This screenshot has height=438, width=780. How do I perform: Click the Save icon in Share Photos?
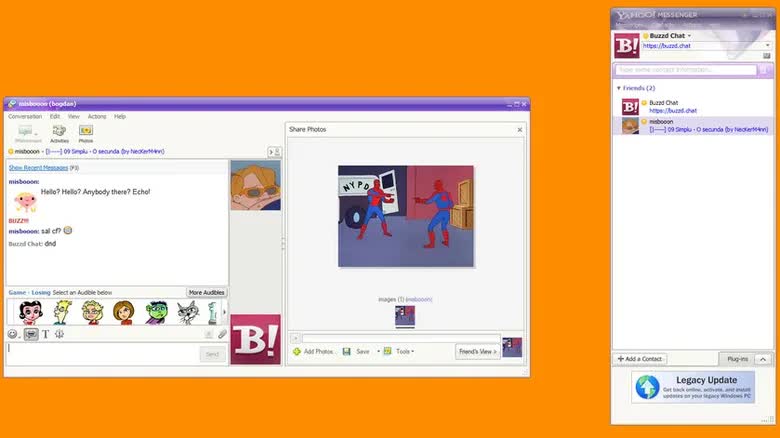coord(356,351)
